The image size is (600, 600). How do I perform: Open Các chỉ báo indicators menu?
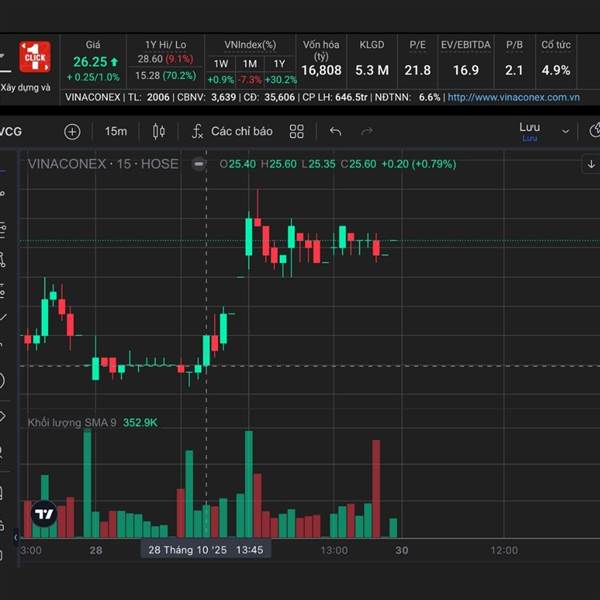tap(232, 131)
